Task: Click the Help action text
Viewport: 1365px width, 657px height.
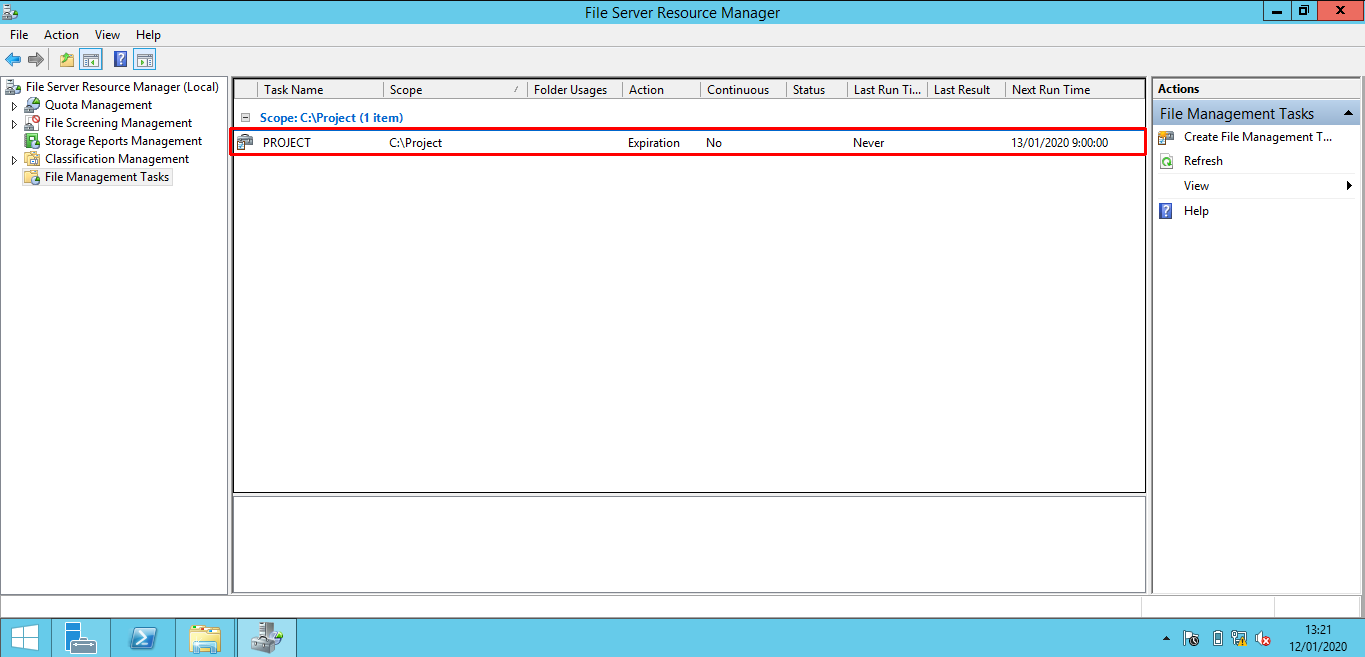Action: 1196,211
